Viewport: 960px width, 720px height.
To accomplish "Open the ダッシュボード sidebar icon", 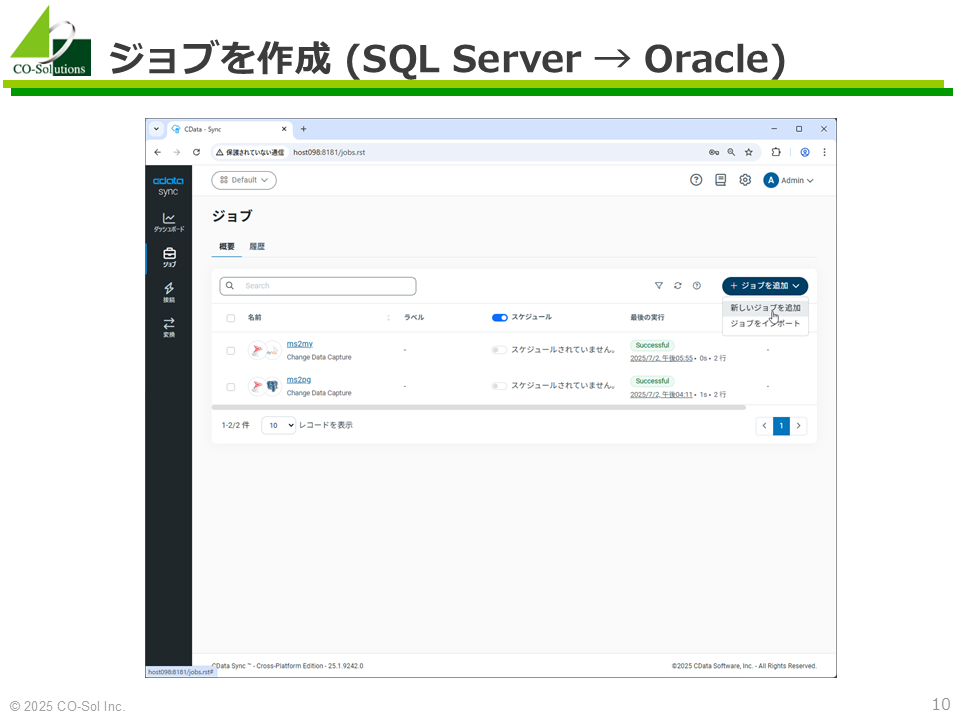I will (x=168, y=222).
